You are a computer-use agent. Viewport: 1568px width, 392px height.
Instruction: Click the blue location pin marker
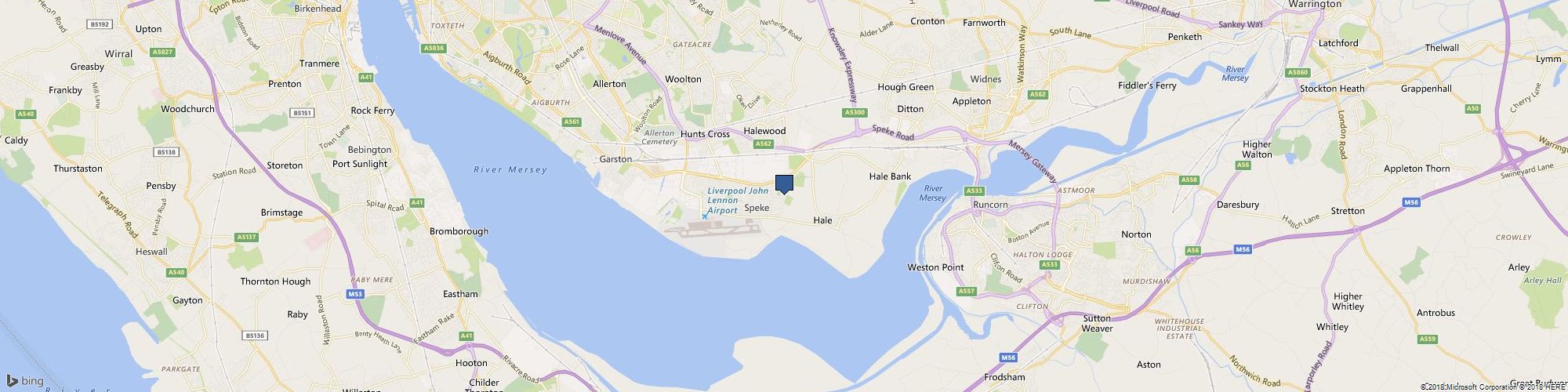(x=784, y=185)
